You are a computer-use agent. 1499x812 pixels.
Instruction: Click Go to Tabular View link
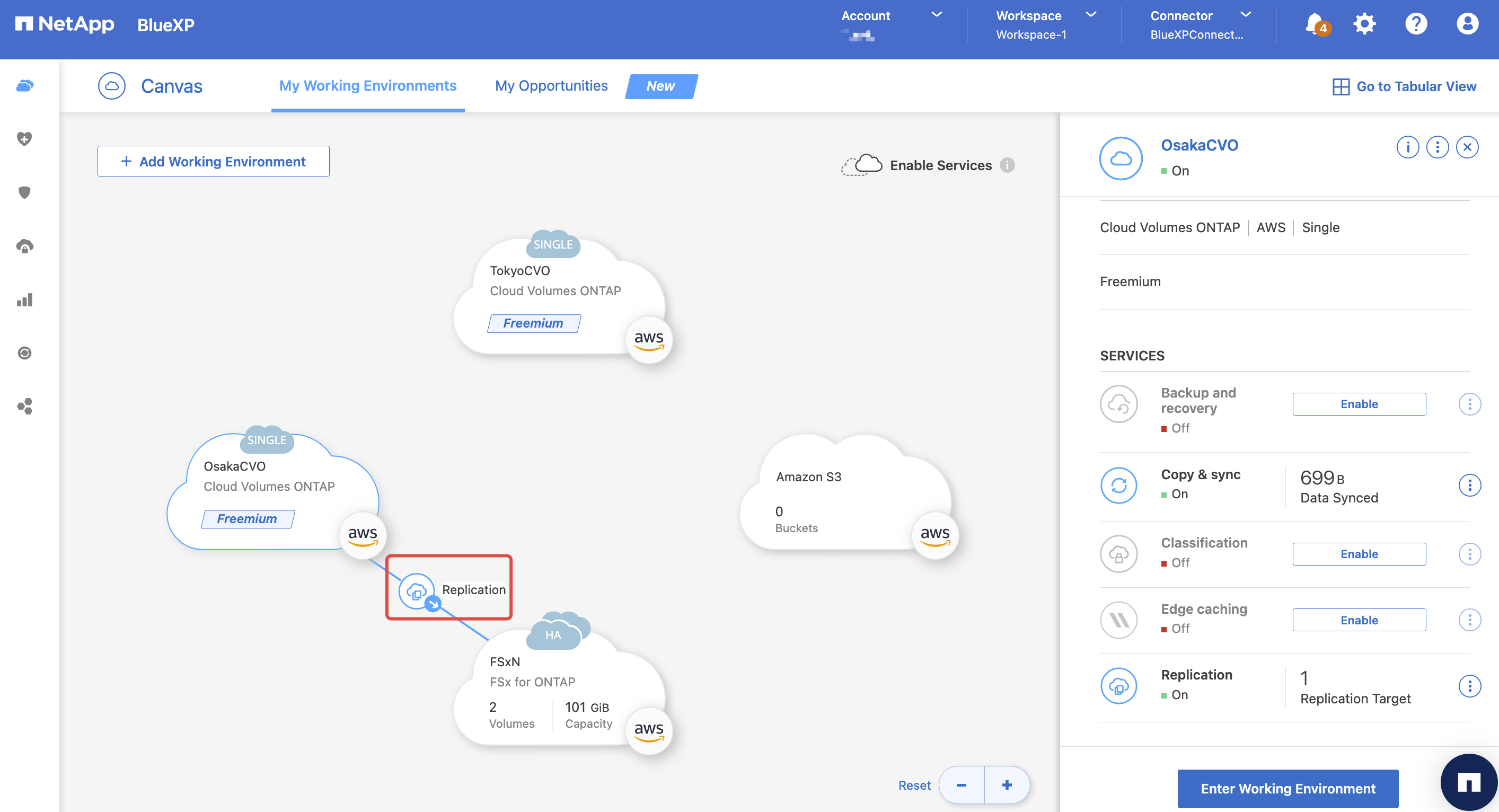[x=1404, y=86]
